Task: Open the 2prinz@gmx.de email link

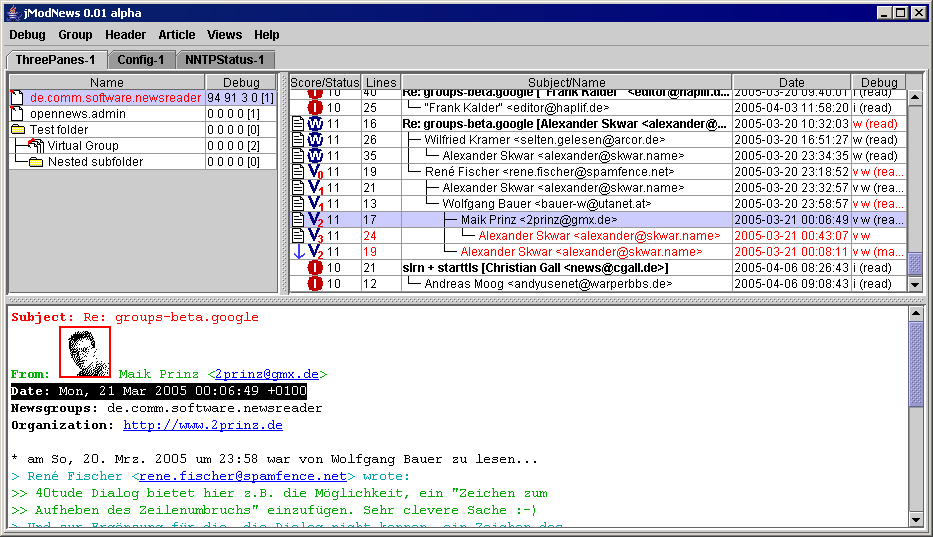Action: click(267, 374)
